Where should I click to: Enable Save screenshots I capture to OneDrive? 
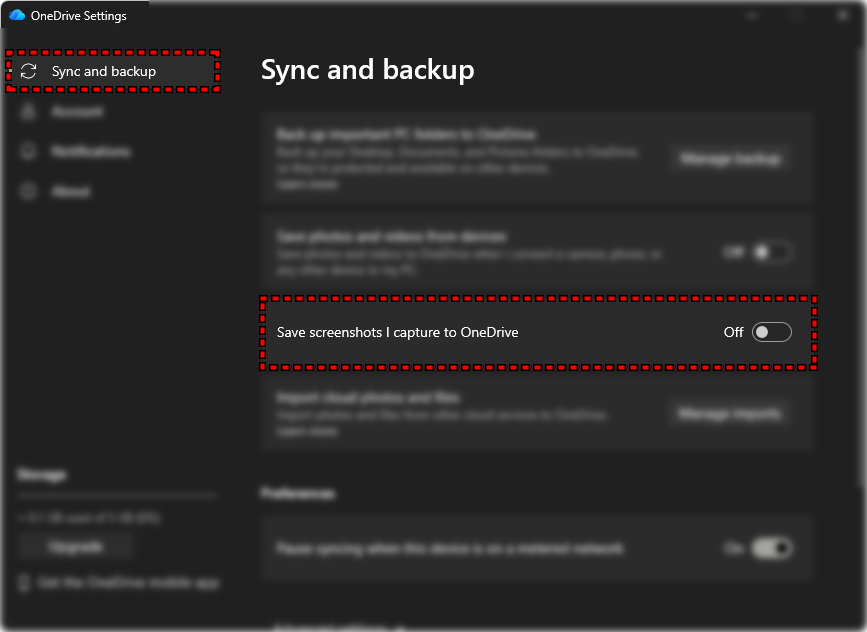point(771,332)
